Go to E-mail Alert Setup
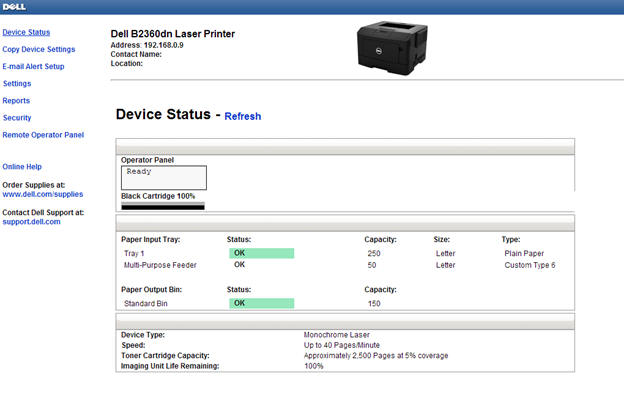Viewport: 624px width, 415px height. click(33, 66)
